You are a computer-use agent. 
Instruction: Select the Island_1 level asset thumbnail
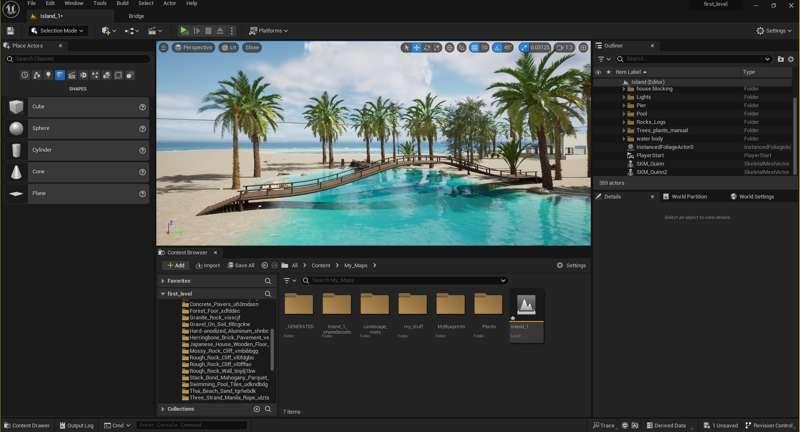pyautogui.click(x=527, y=316)
